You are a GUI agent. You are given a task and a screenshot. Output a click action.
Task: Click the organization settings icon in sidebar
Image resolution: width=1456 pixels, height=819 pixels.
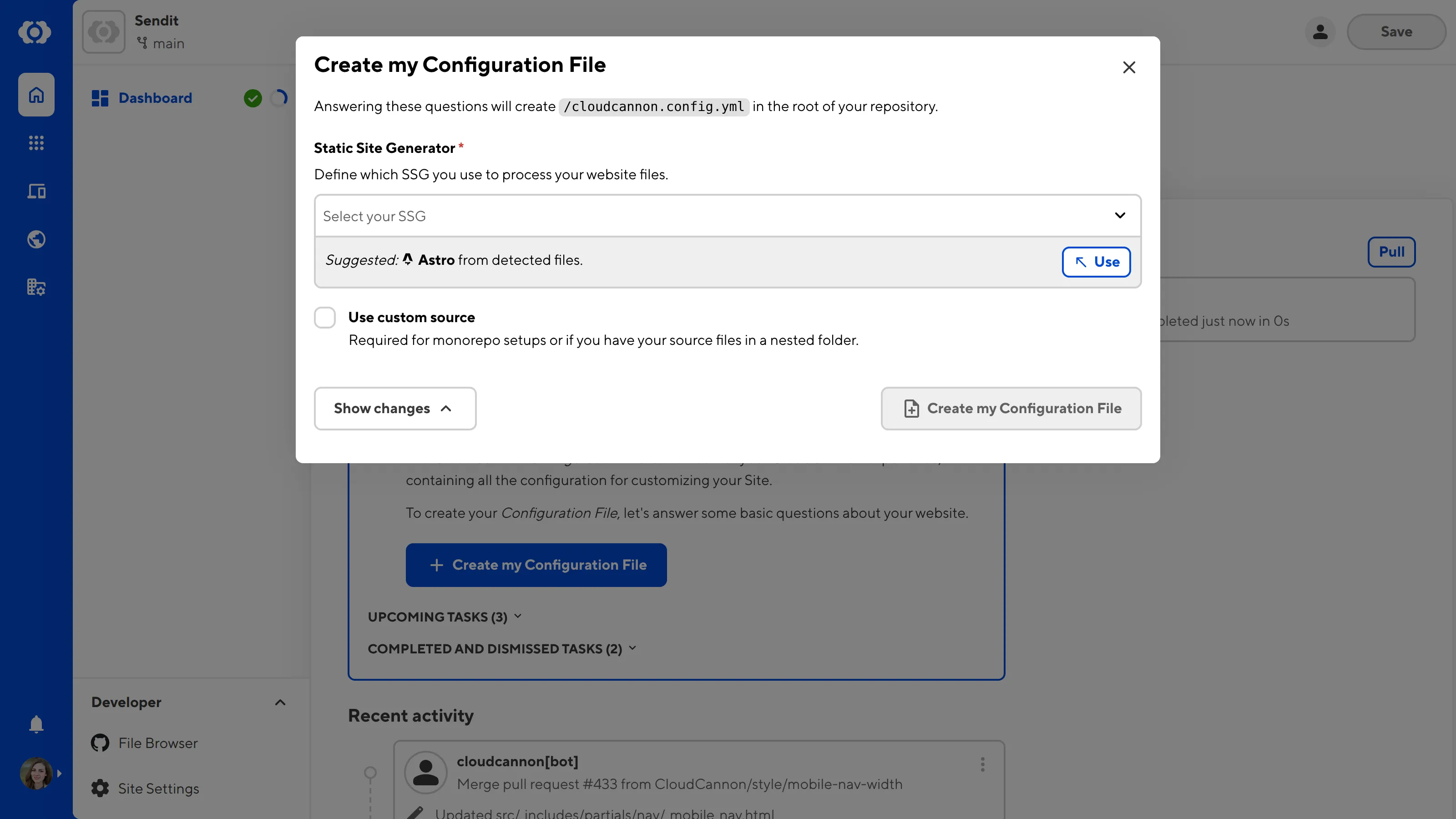(x=35, y=287)
